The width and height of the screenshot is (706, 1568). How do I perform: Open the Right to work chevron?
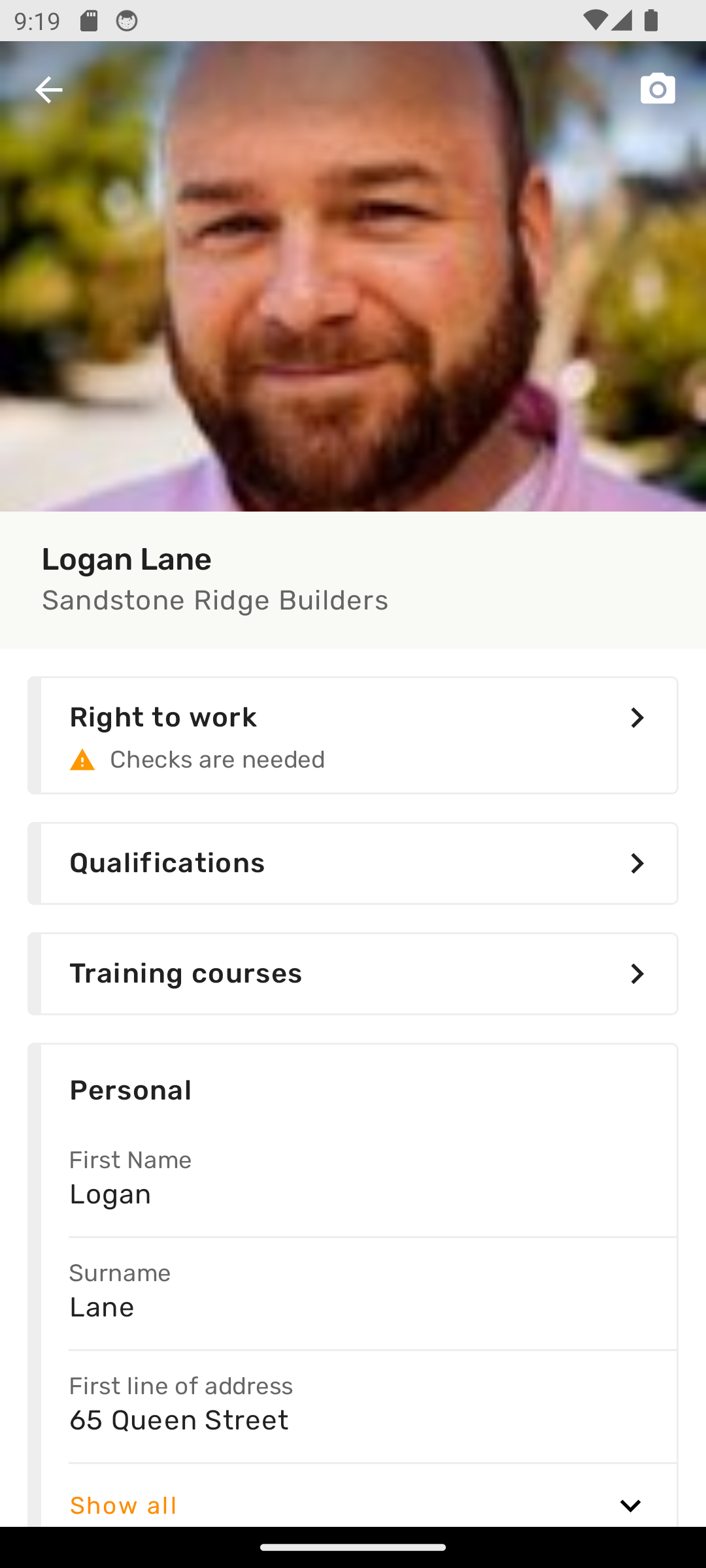click(637, 717)
